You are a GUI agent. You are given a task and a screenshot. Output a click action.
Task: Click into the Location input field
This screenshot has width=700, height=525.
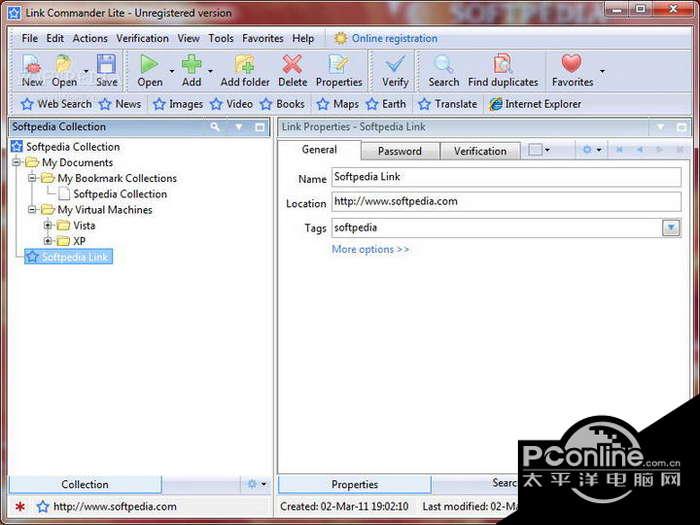point(506,201)
